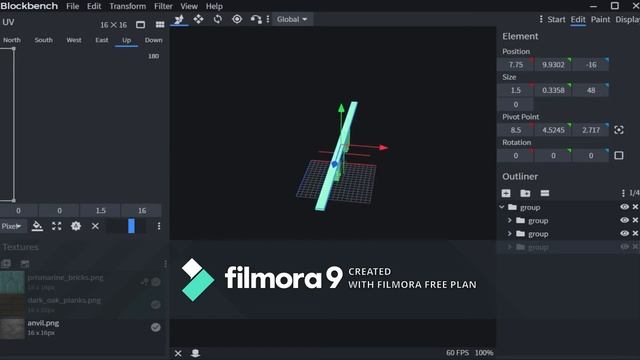Open the View menu

coord(189,6)
